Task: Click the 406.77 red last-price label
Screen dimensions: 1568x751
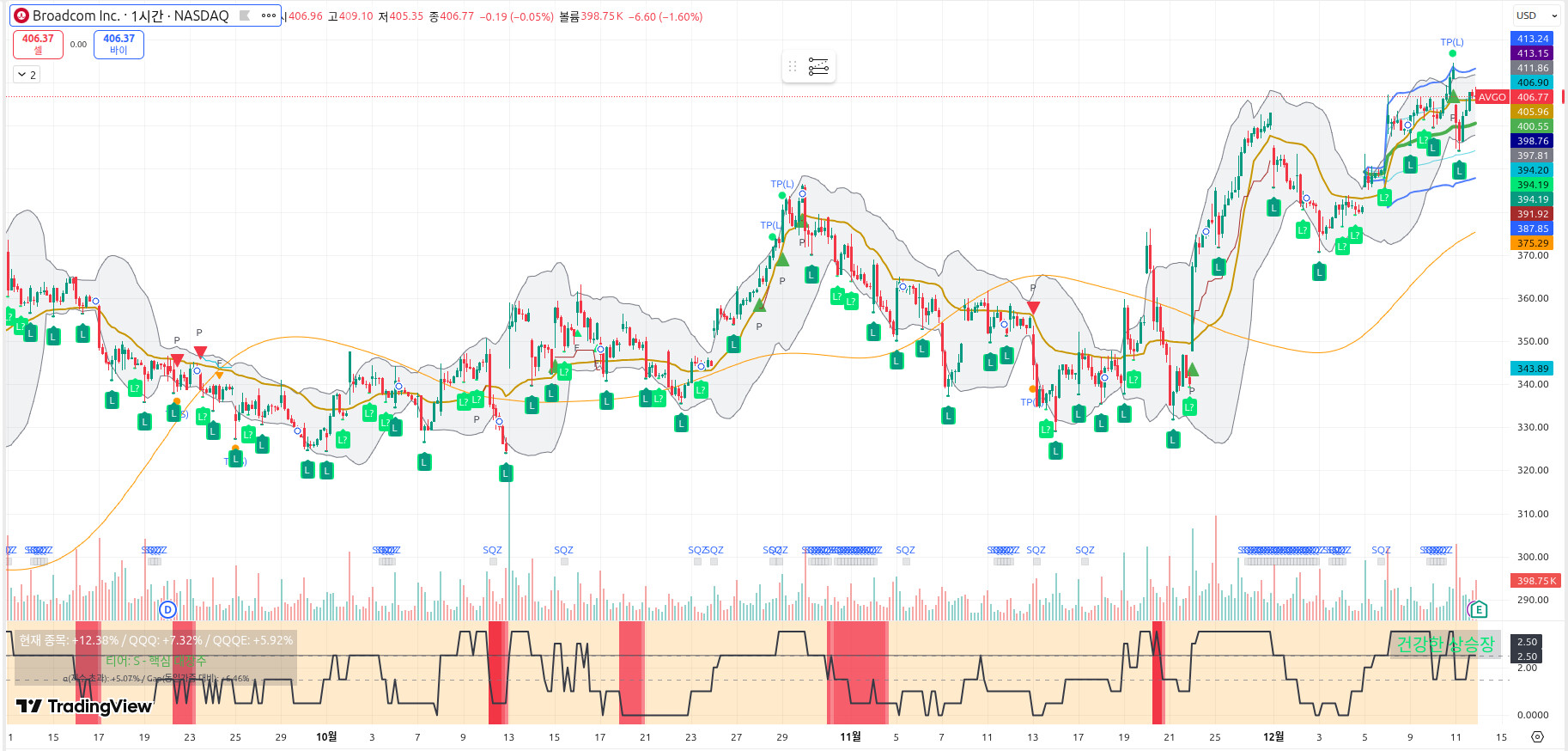Action: [x=1532, y=97]
